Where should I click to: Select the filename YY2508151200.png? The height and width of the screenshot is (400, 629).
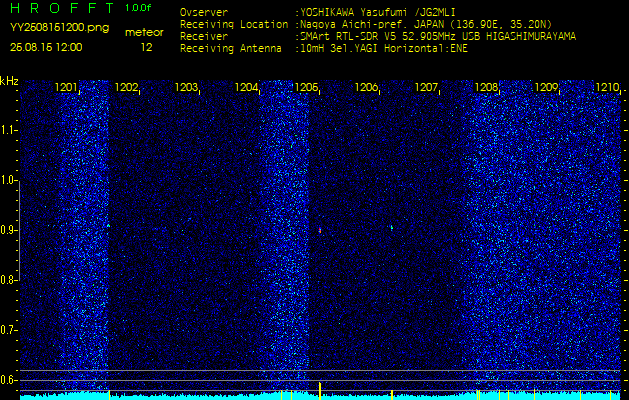[x=59, y=28]
